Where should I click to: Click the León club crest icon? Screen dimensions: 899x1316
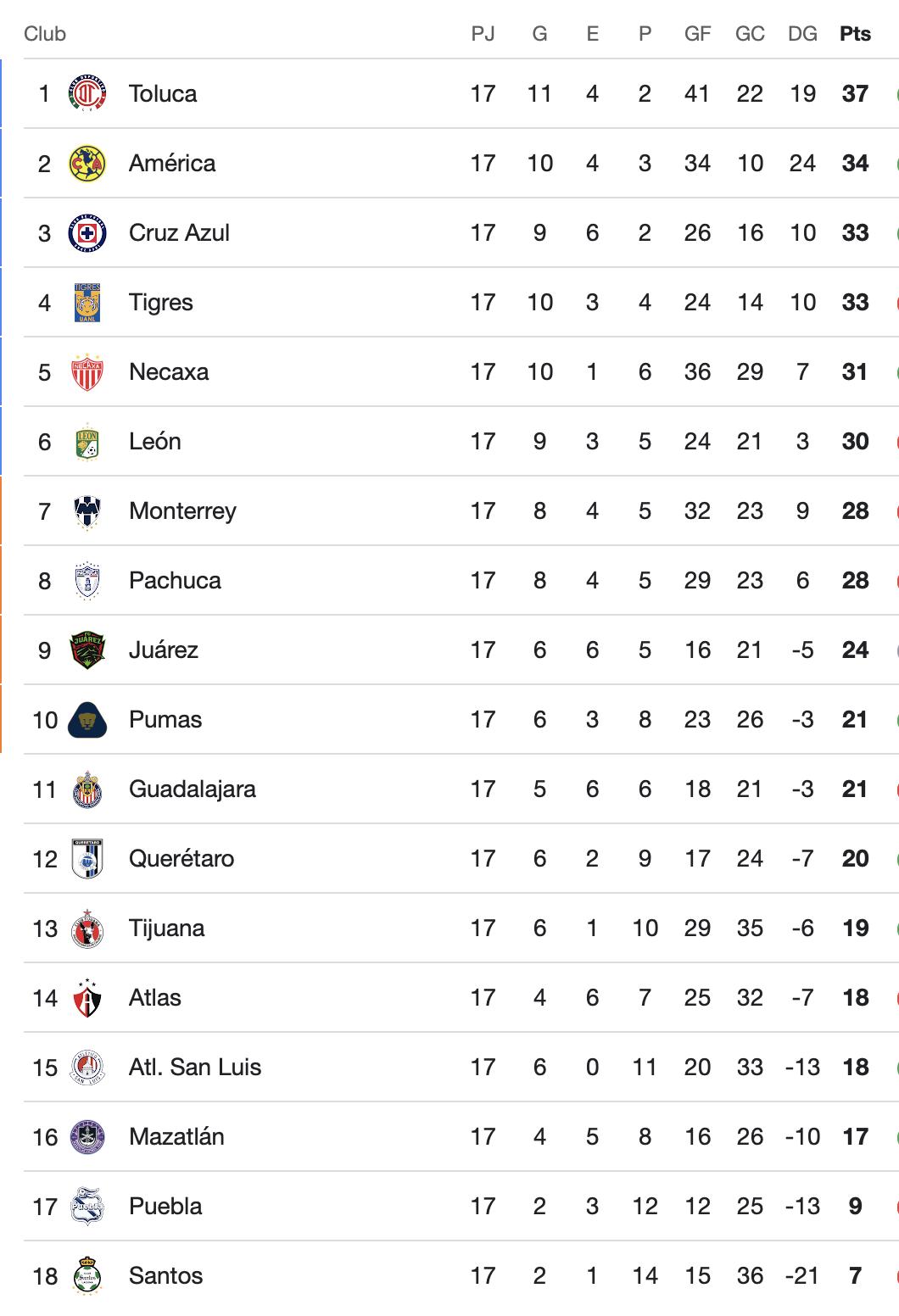point(87,442)
